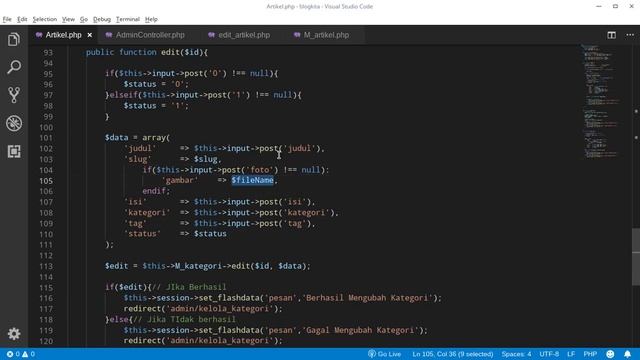Click line number 113 in gutter

pyautogui.click(x=46, y=266)
